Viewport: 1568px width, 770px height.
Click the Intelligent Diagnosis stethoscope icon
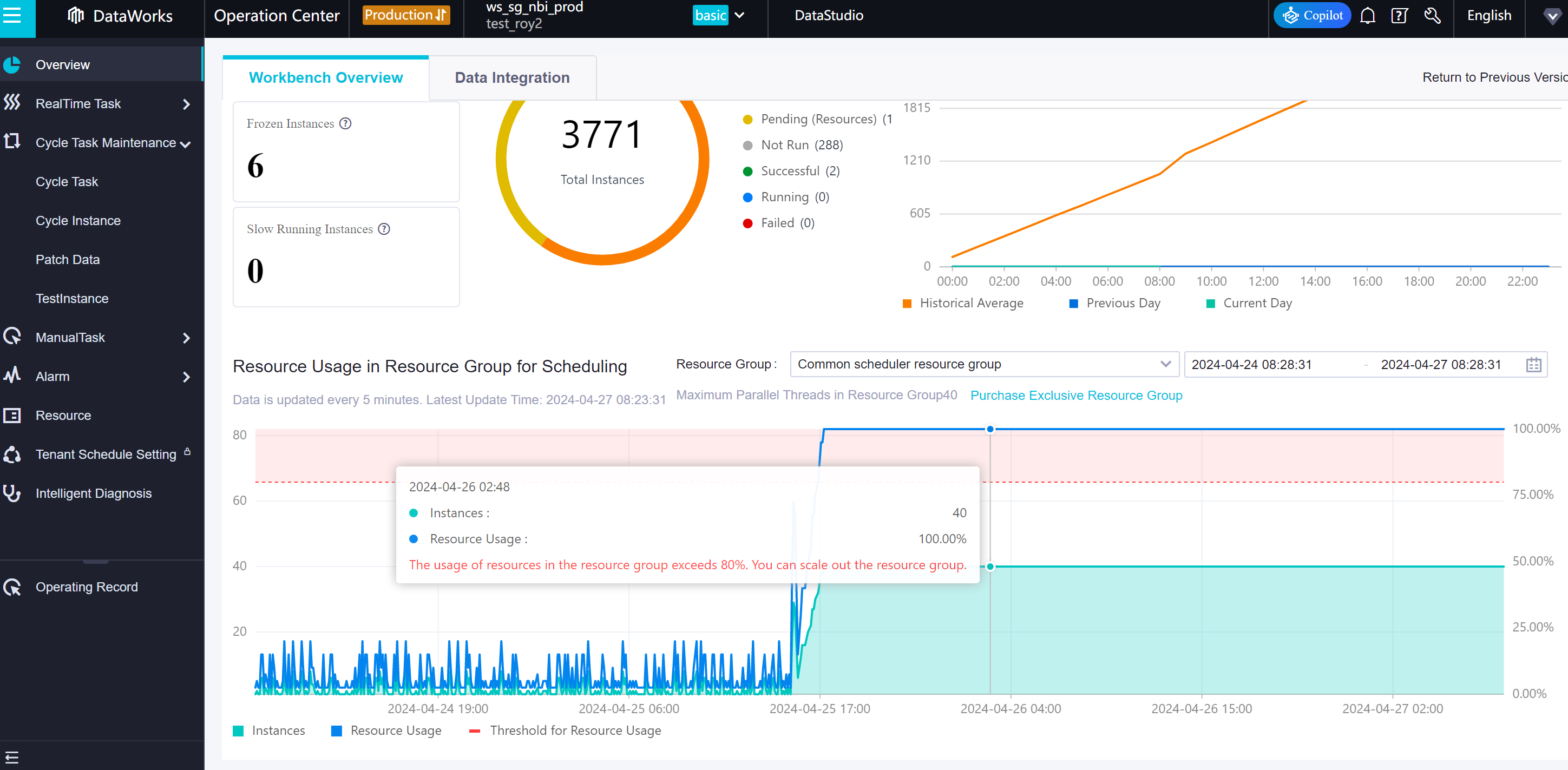coord(11,493)
